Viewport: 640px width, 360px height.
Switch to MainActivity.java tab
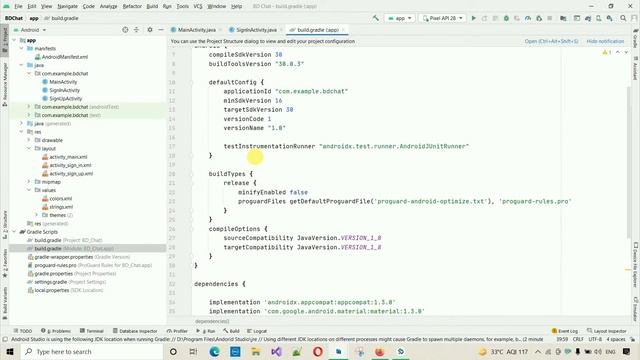(196, 30)
